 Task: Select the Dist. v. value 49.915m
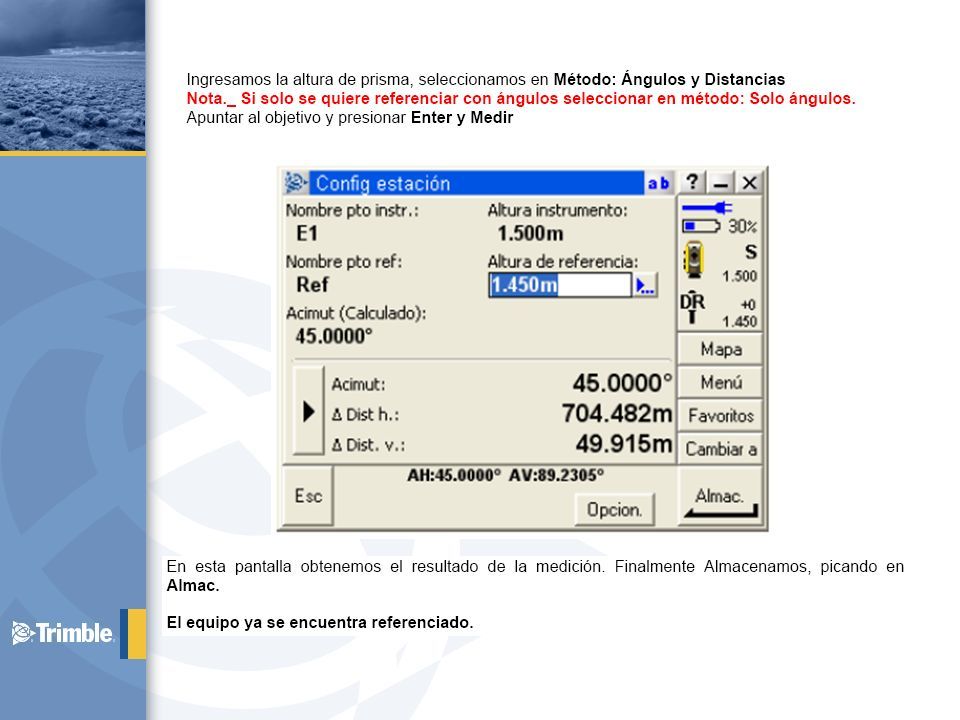624,444
